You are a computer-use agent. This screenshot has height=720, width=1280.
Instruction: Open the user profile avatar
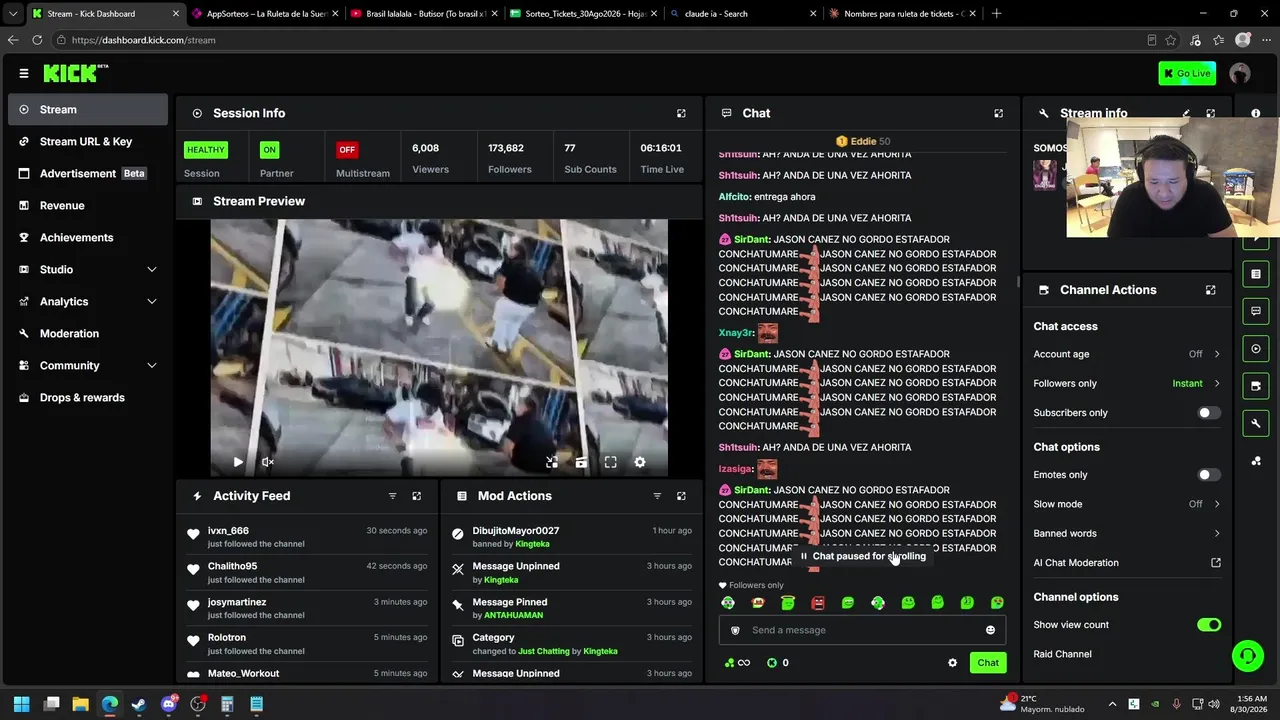coord(1240,73)
